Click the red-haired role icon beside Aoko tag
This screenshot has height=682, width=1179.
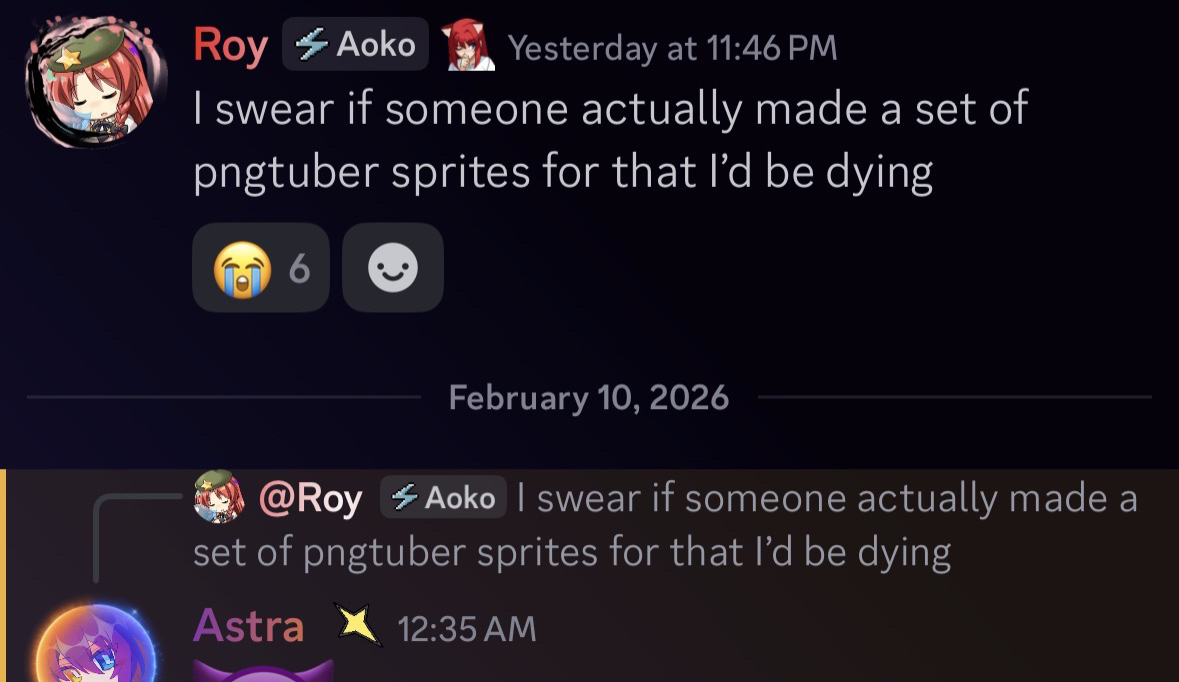(470, 46)
